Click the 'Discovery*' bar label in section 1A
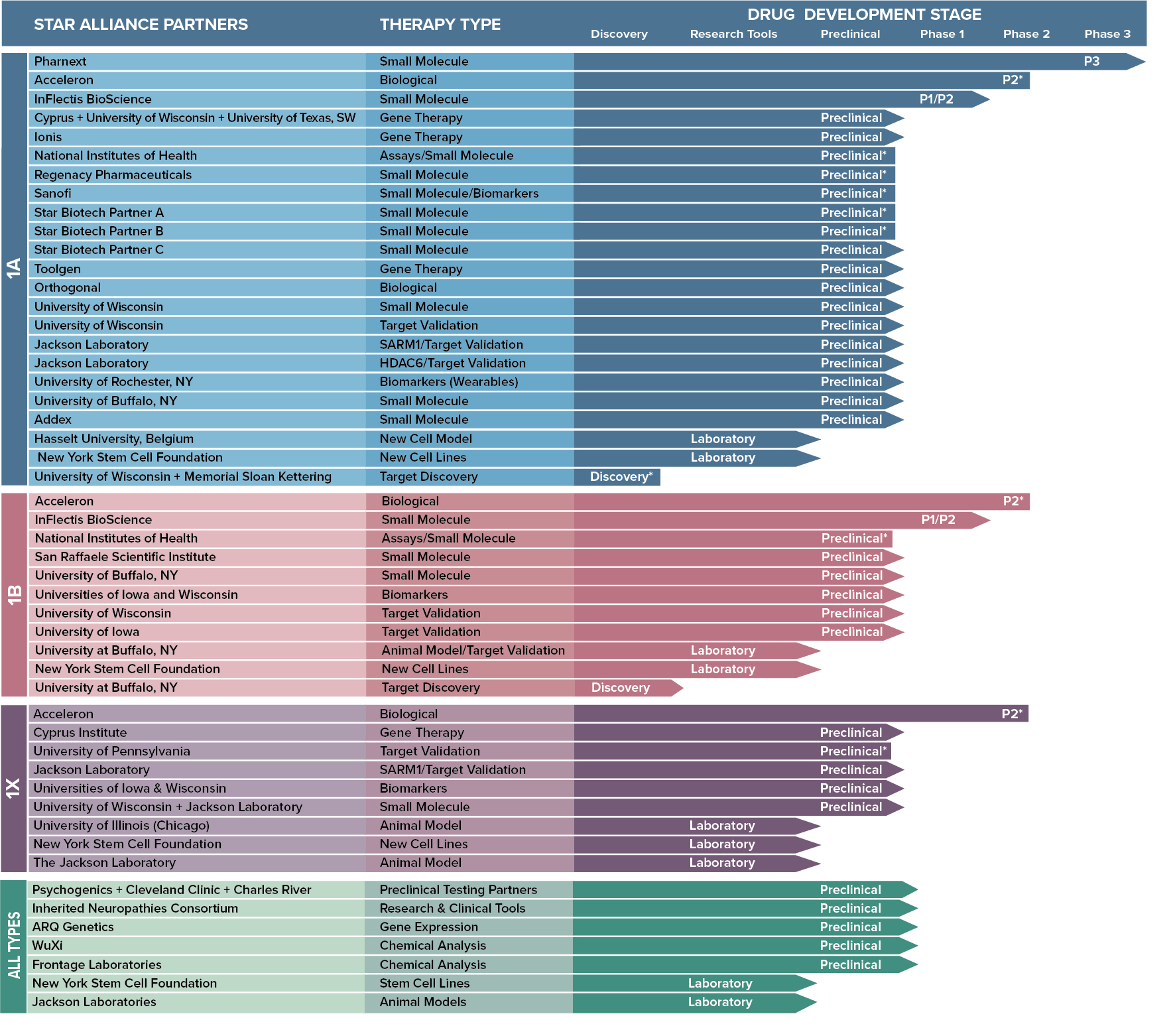The height and width of the screenshot is (1036, 1167). [x=621, y=477]
